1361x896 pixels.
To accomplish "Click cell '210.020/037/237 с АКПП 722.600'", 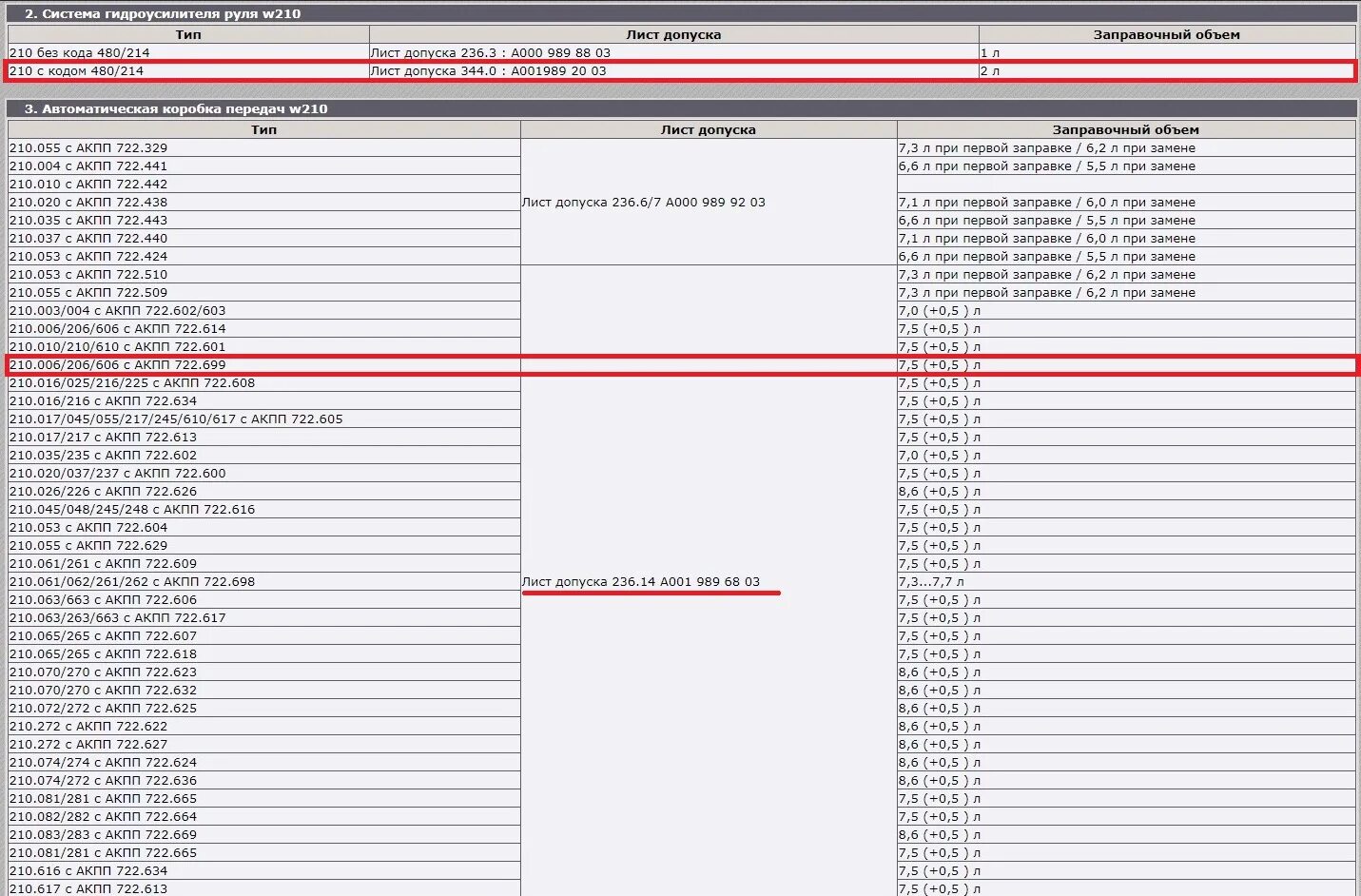I will click(264, 473).
